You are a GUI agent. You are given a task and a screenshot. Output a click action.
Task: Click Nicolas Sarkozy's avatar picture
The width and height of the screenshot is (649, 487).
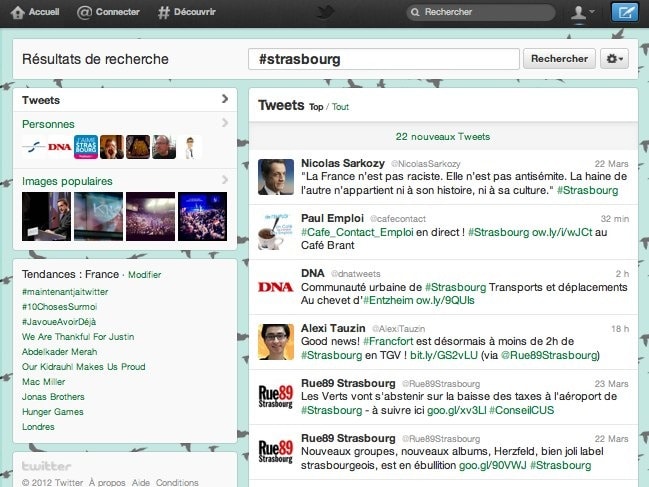[276, 176]
